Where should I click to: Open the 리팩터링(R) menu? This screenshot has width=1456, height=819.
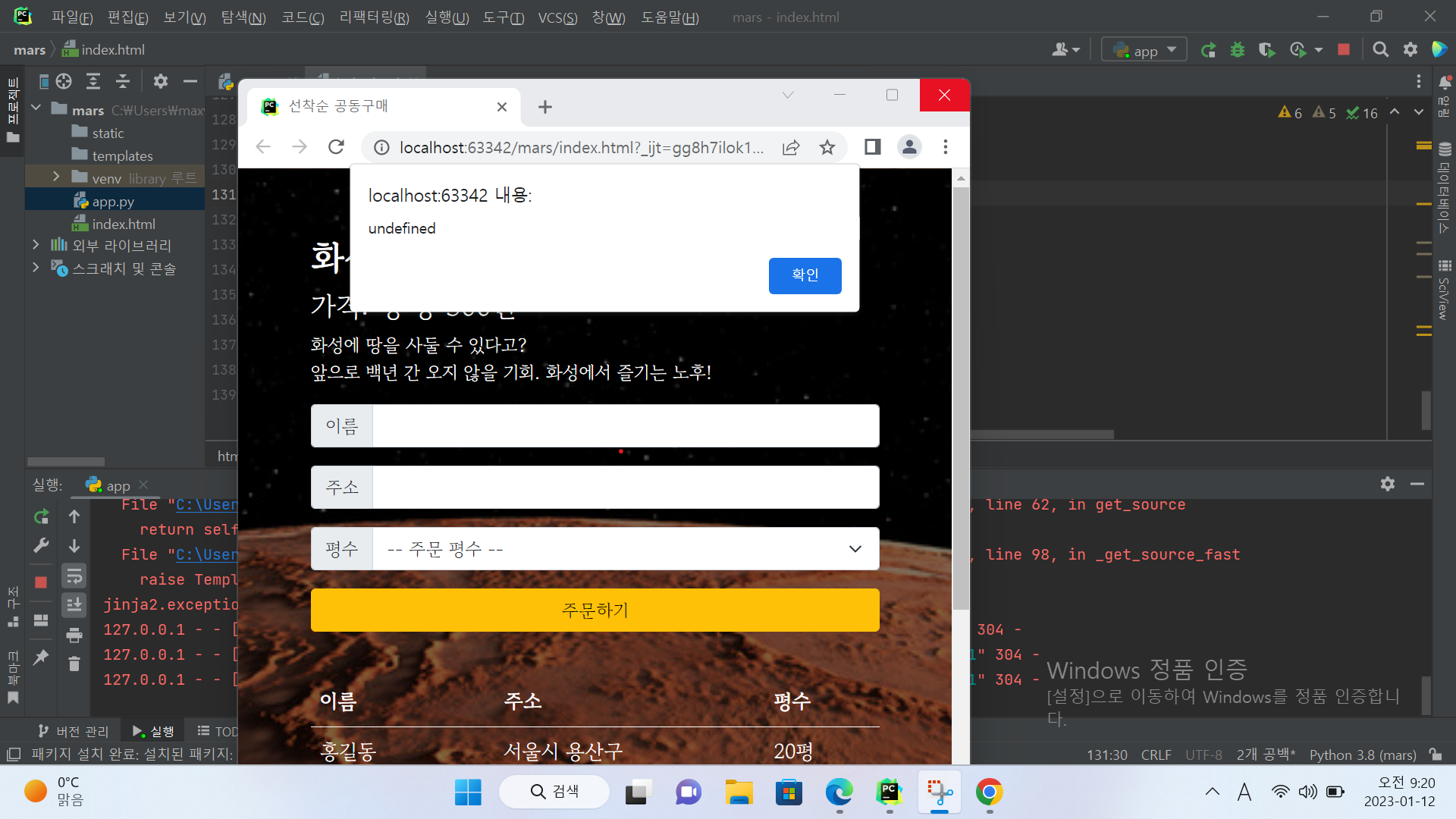click(x=375, y=17)
